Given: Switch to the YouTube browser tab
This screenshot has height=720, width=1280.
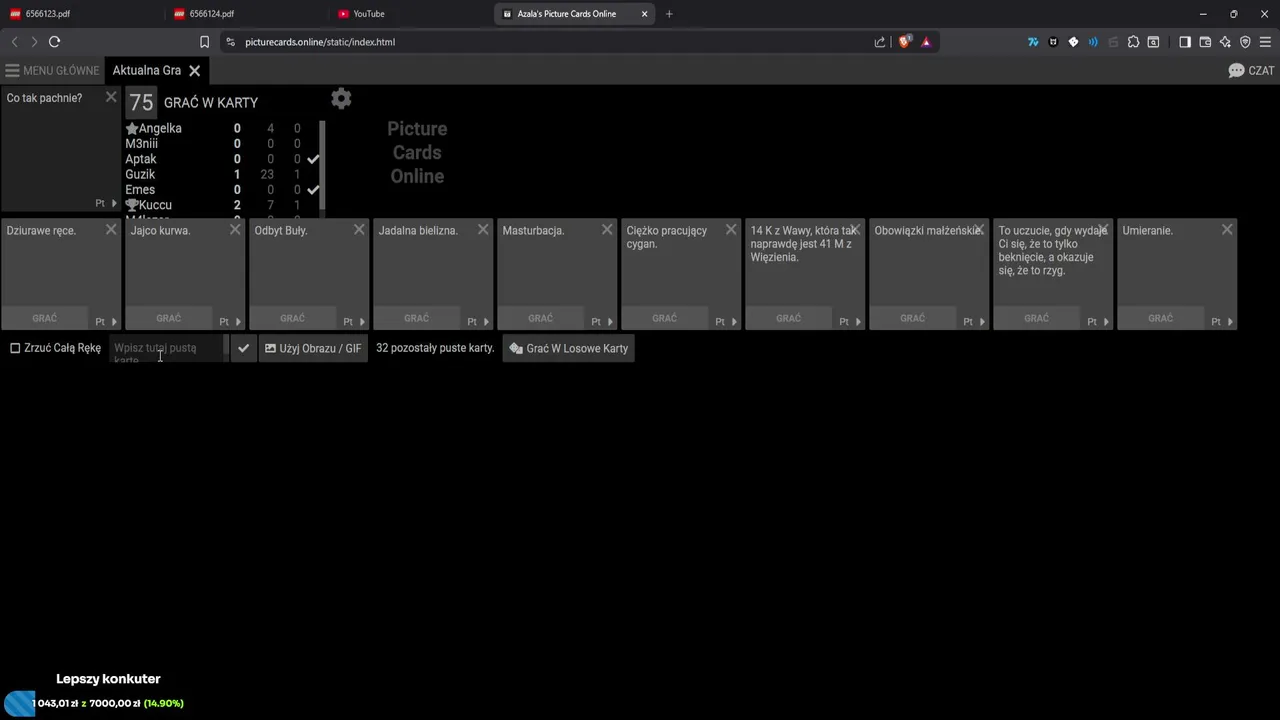Looking at the screenshot, I should point(410,14).
